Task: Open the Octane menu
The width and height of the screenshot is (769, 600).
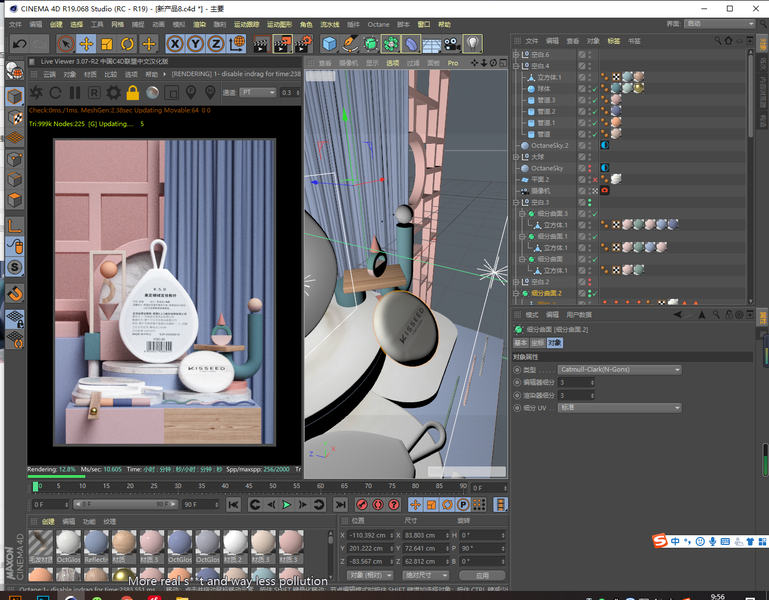Action: pyautogui.click(x=378, y=25)
